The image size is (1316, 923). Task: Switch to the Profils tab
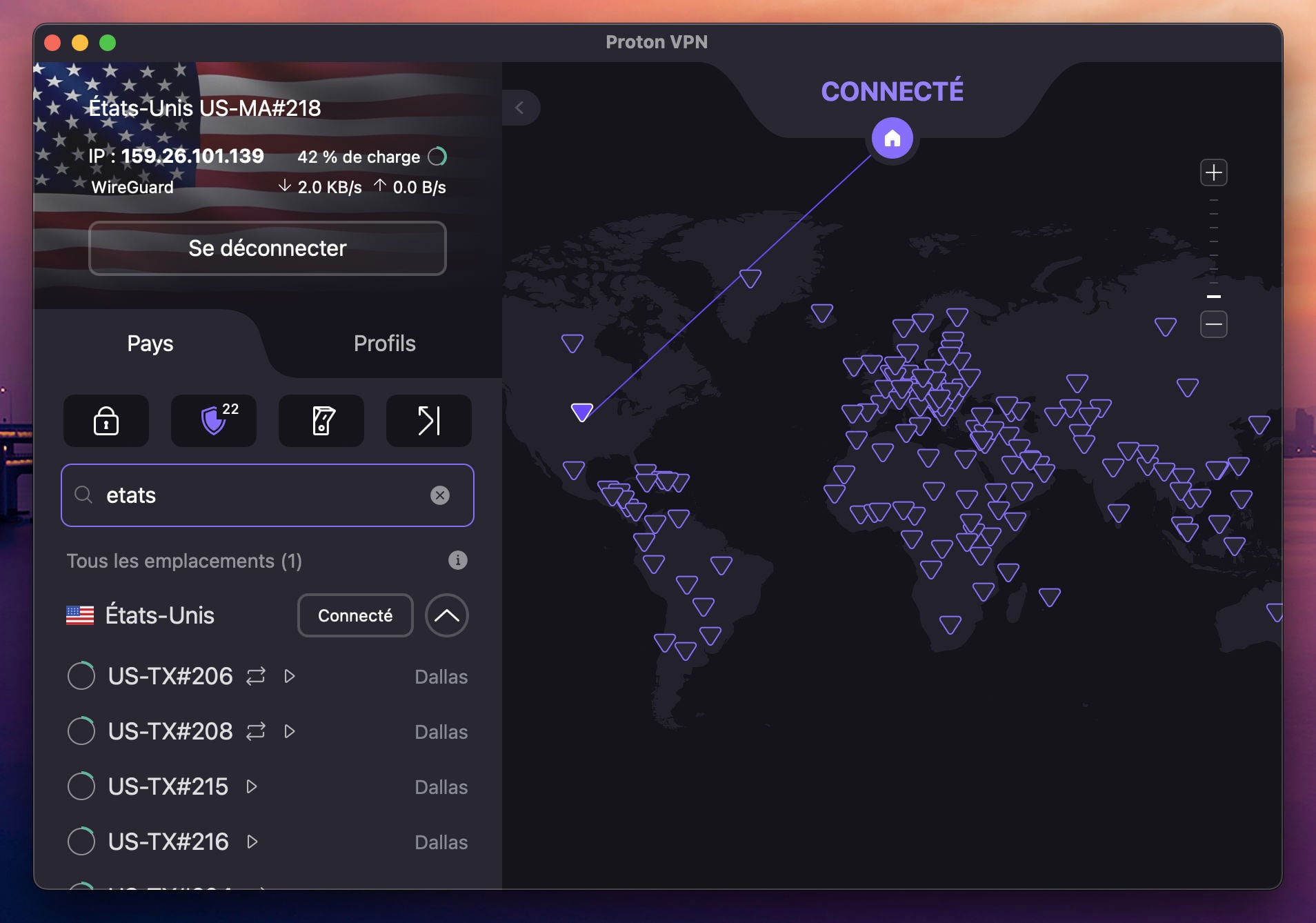click(385, 344)
